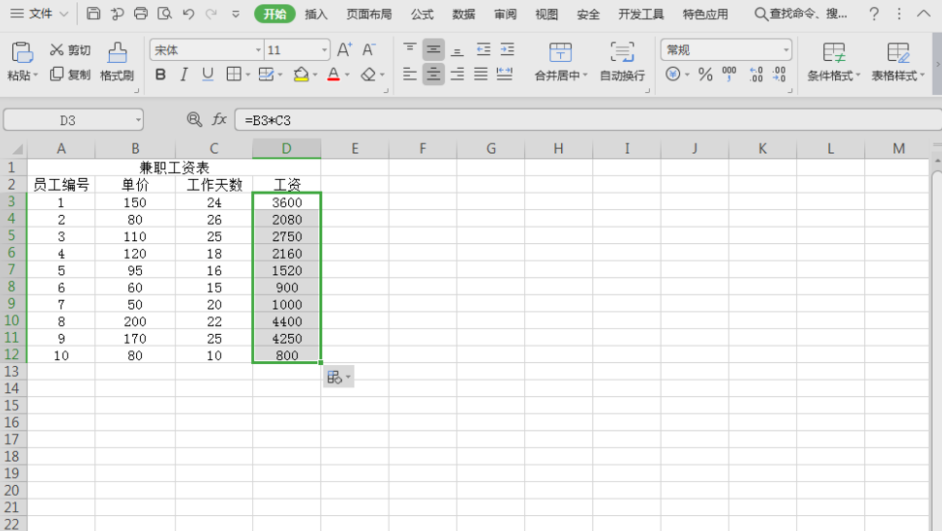Open Conditional Formatting (条件格式)
942x531 pixels.
point(834,62)
